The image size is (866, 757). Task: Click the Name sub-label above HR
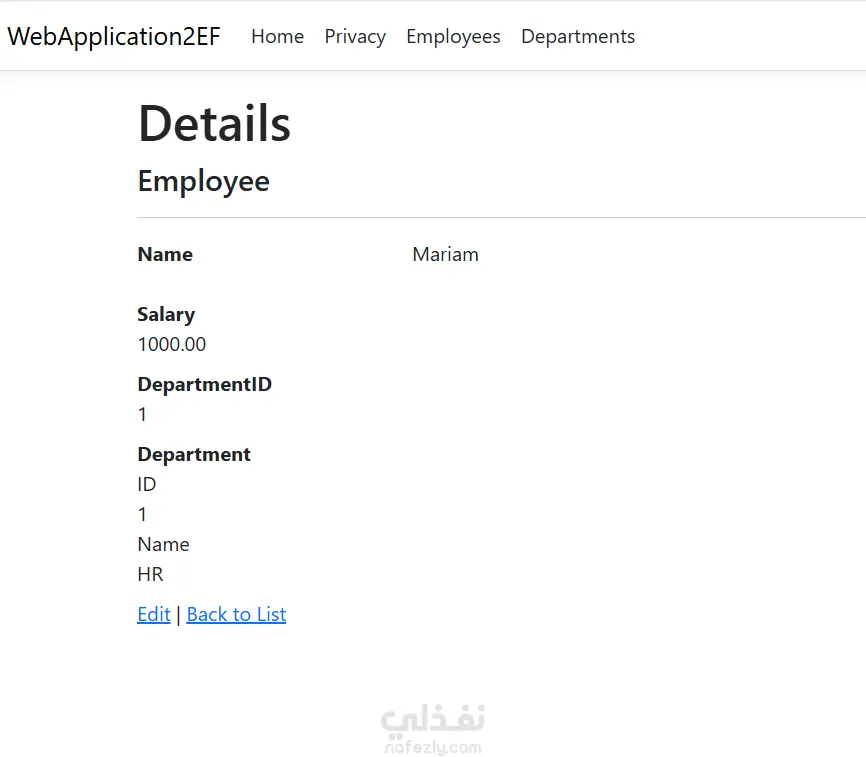pos(163,544)
